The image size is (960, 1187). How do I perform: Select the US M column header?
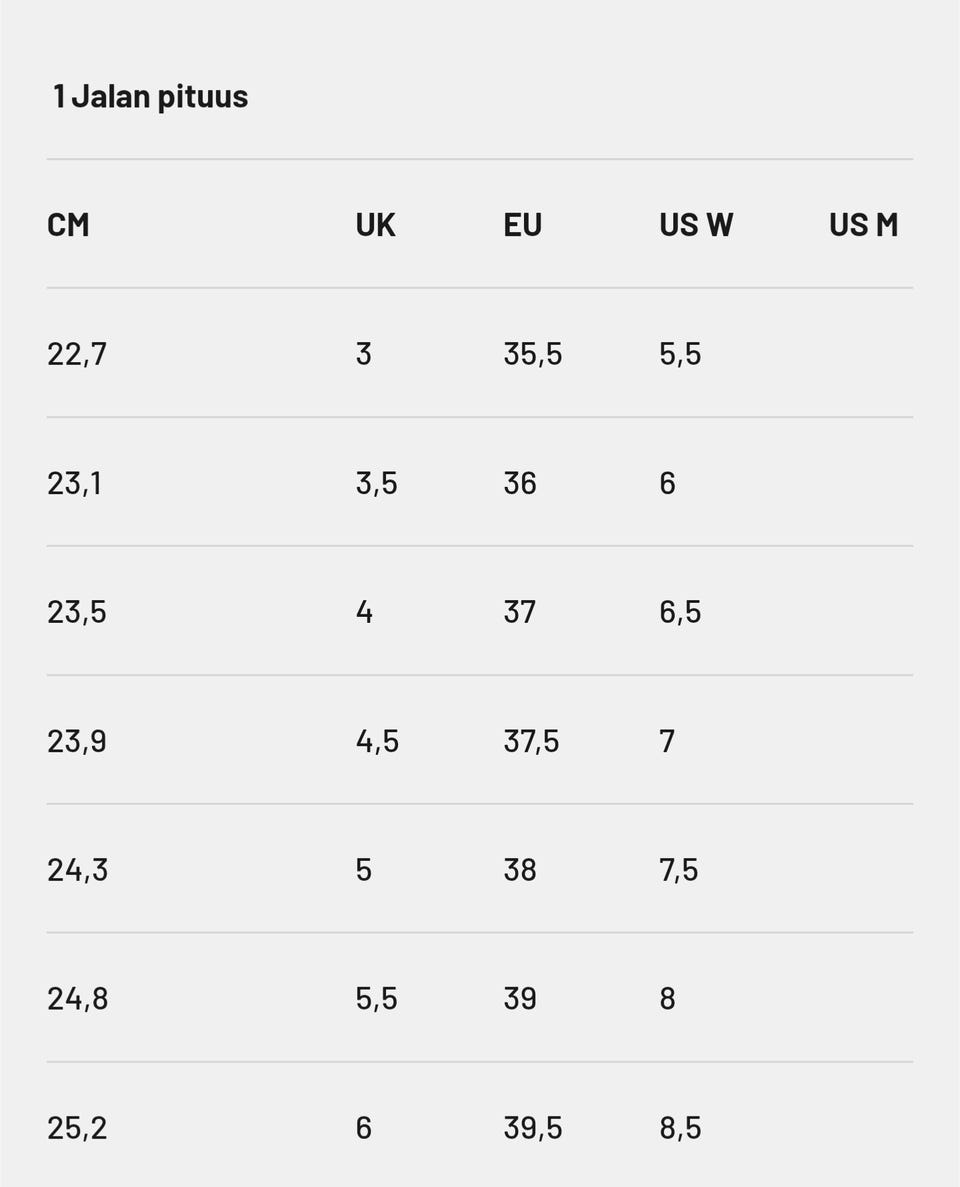[x=863, y=225]
